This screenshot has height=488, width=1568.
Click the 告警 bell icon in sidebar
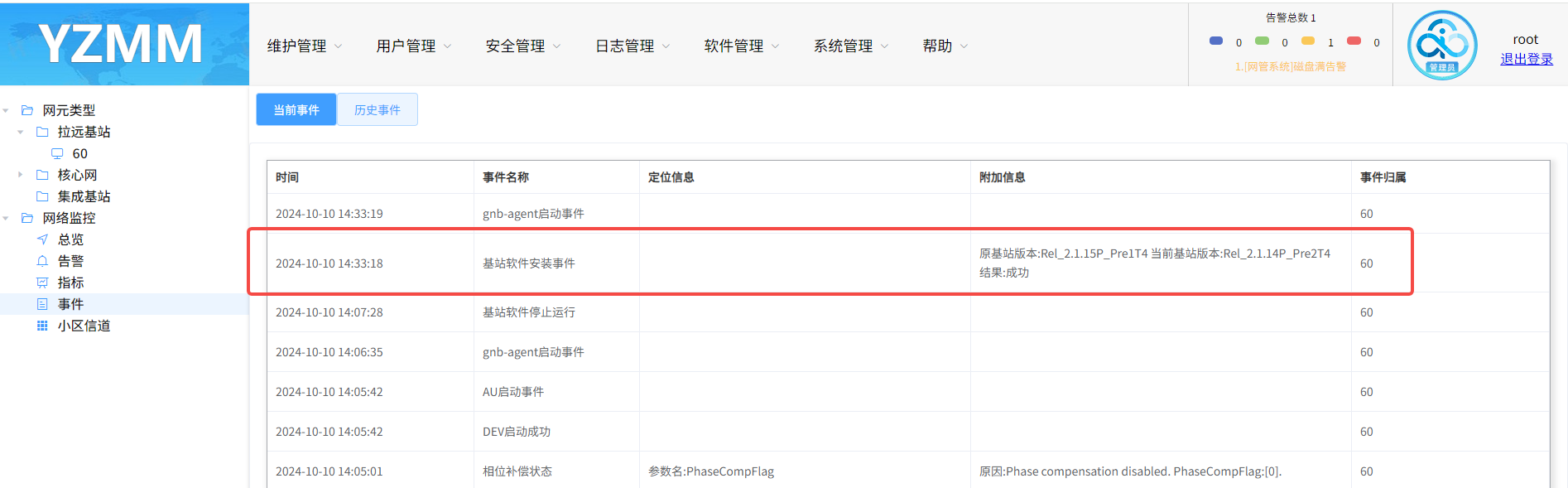point(42,261)
